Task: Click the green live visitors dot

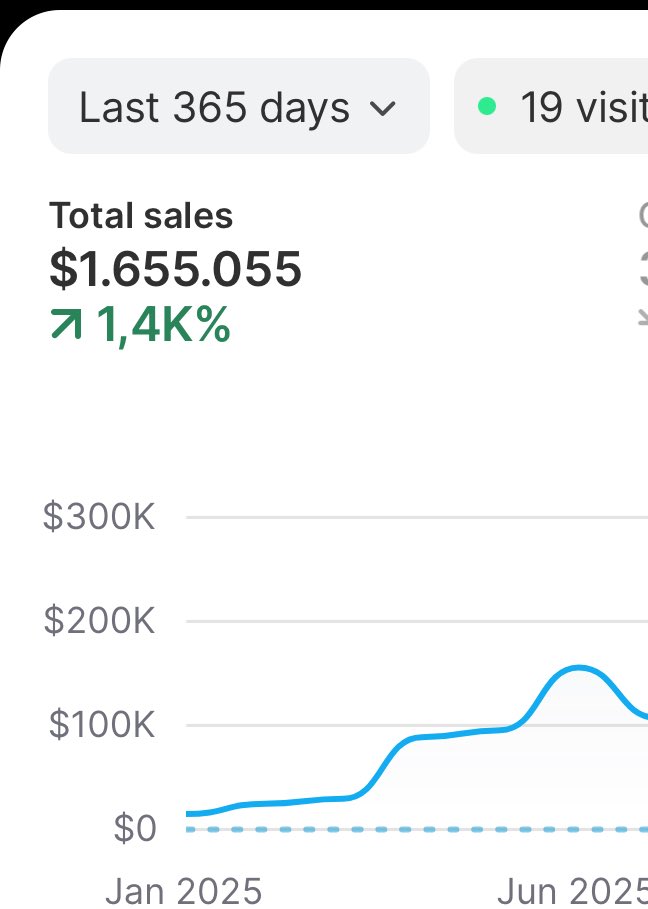Action: click(487, 106)
